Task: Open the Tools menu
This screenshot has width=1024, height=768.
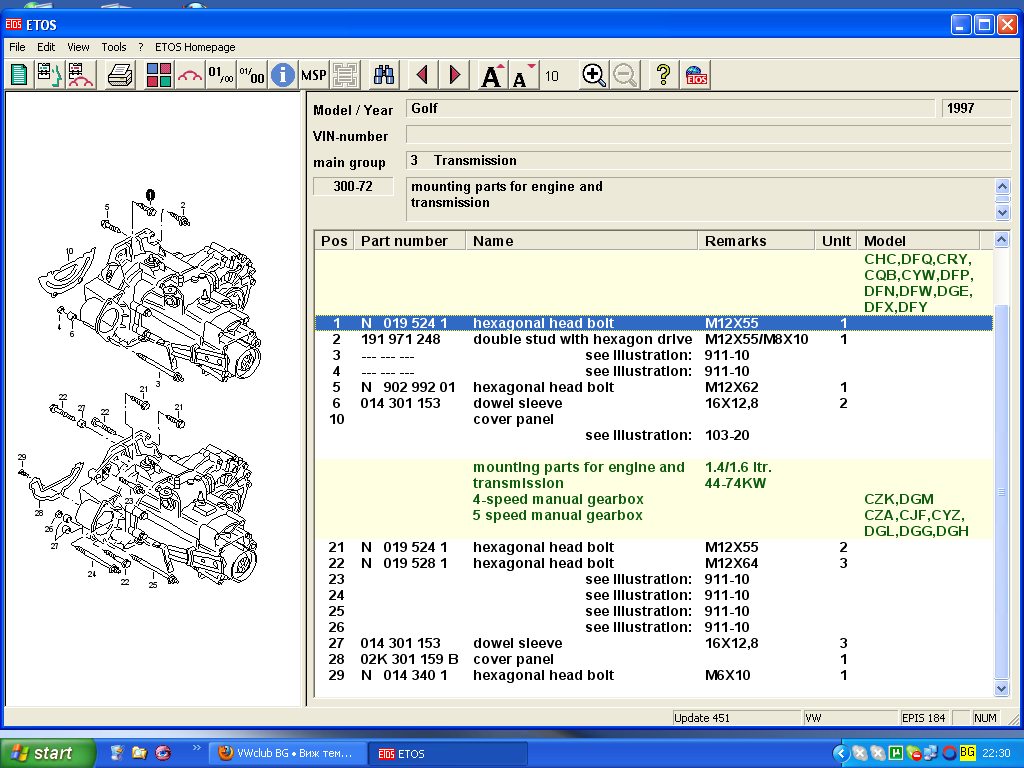Action: 114,47
